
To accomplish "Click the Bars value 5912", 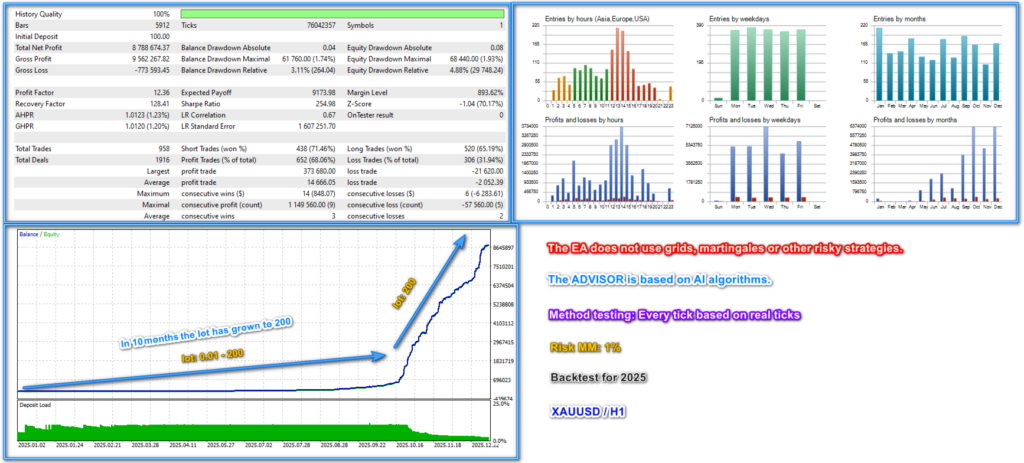I will (163, 25).
